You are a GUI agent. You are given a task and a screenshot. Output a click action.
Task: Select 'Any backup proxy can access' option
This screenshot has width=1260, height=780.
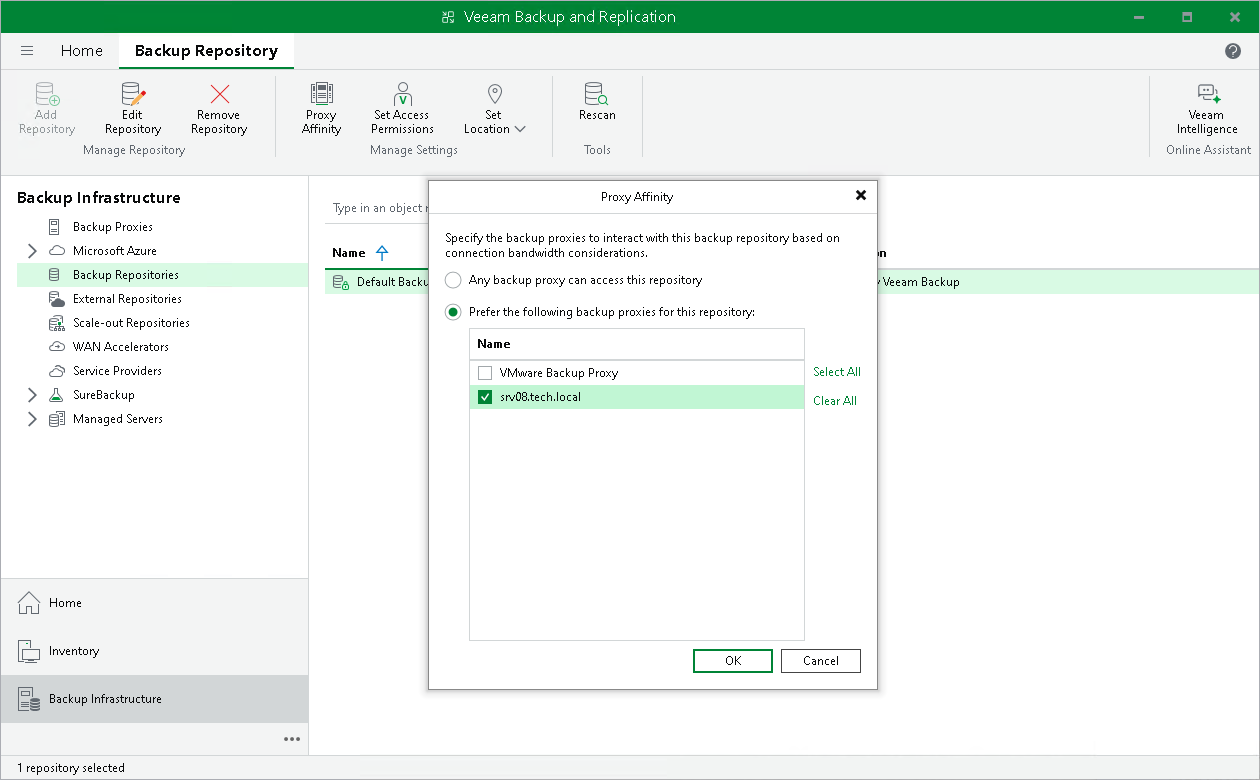pos(454,281)
